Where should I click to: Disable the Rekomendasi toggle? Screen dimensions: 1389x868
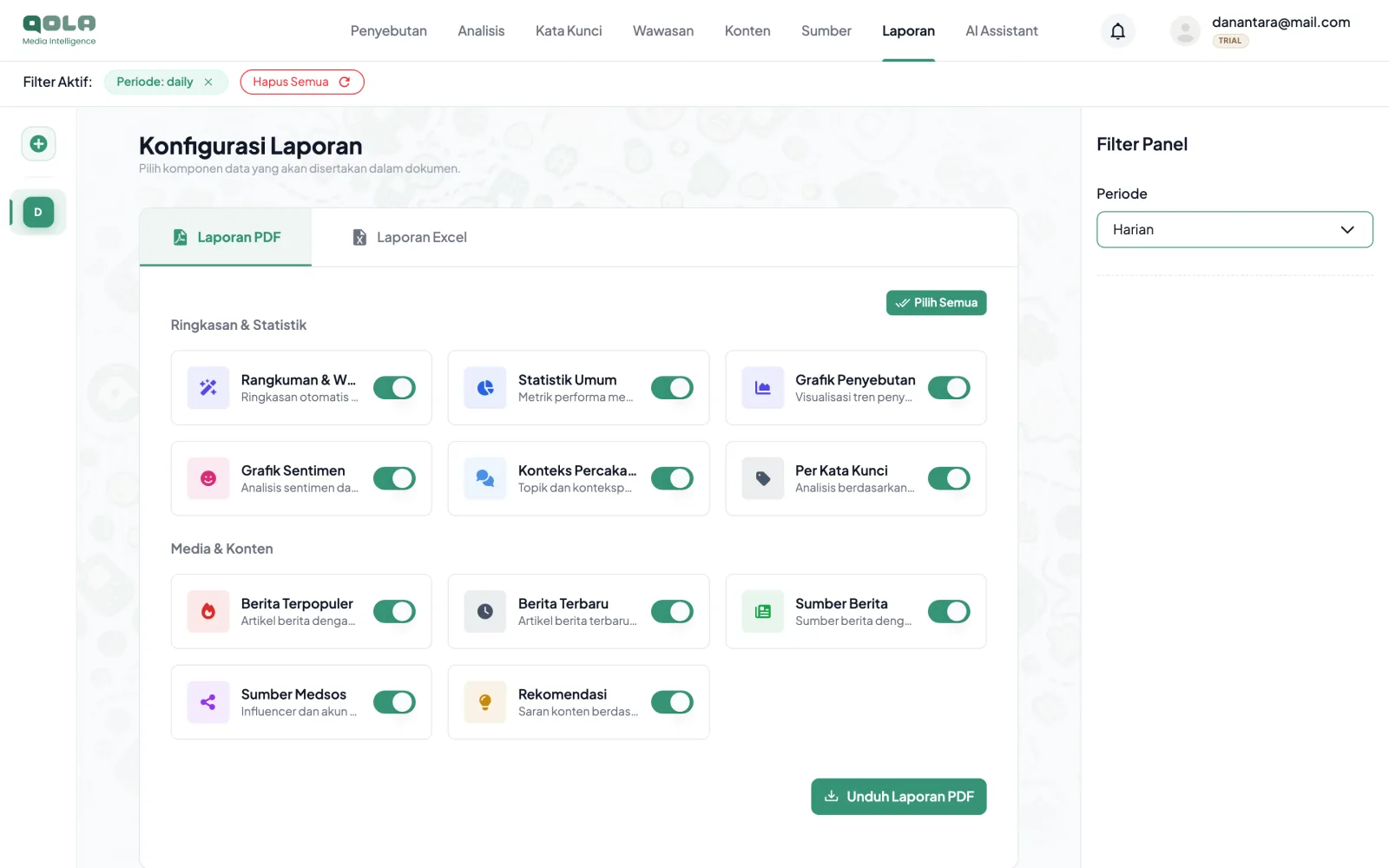672,702
